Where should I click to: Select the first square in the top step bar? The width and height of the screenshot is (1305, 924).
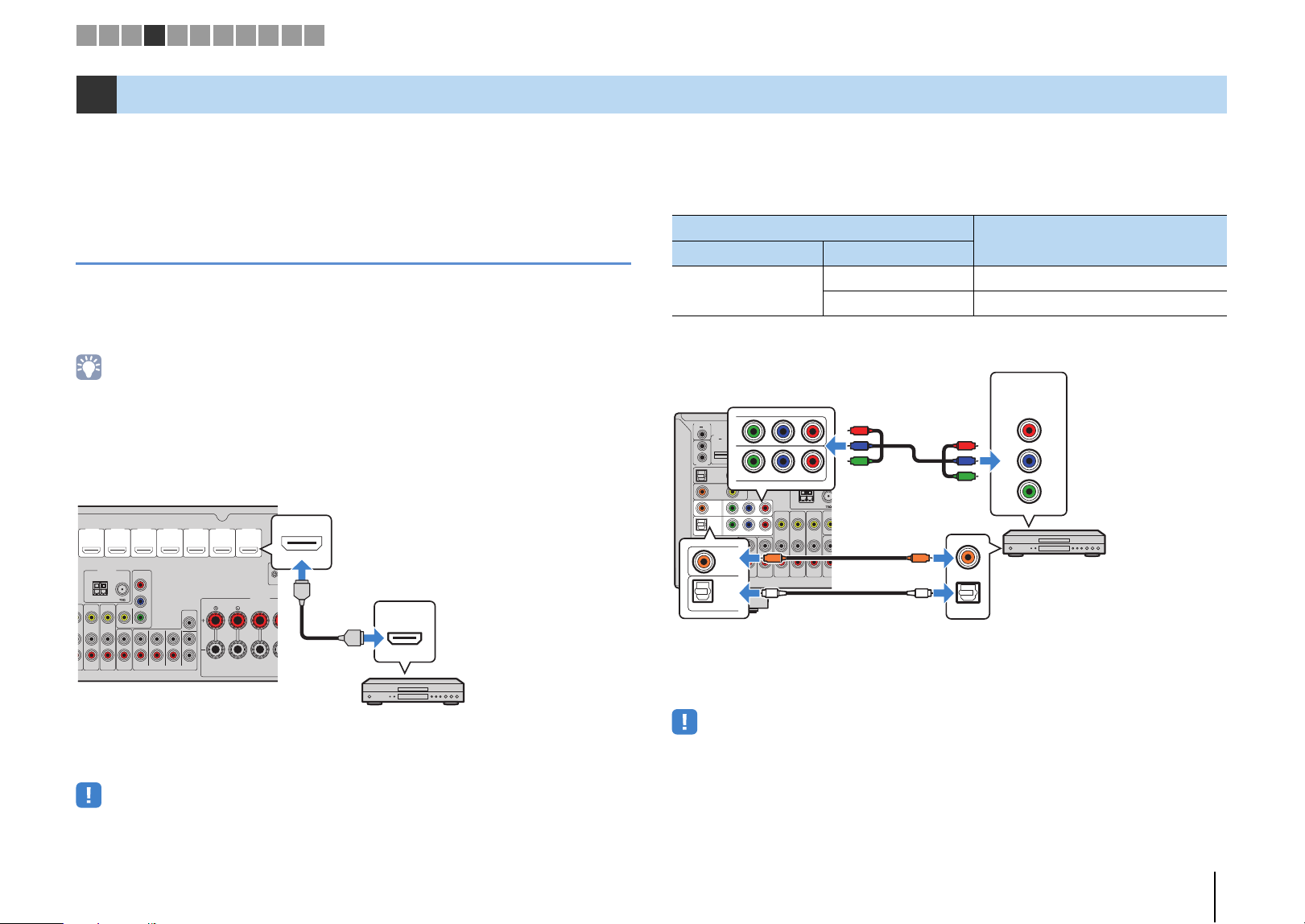(86, 35)
